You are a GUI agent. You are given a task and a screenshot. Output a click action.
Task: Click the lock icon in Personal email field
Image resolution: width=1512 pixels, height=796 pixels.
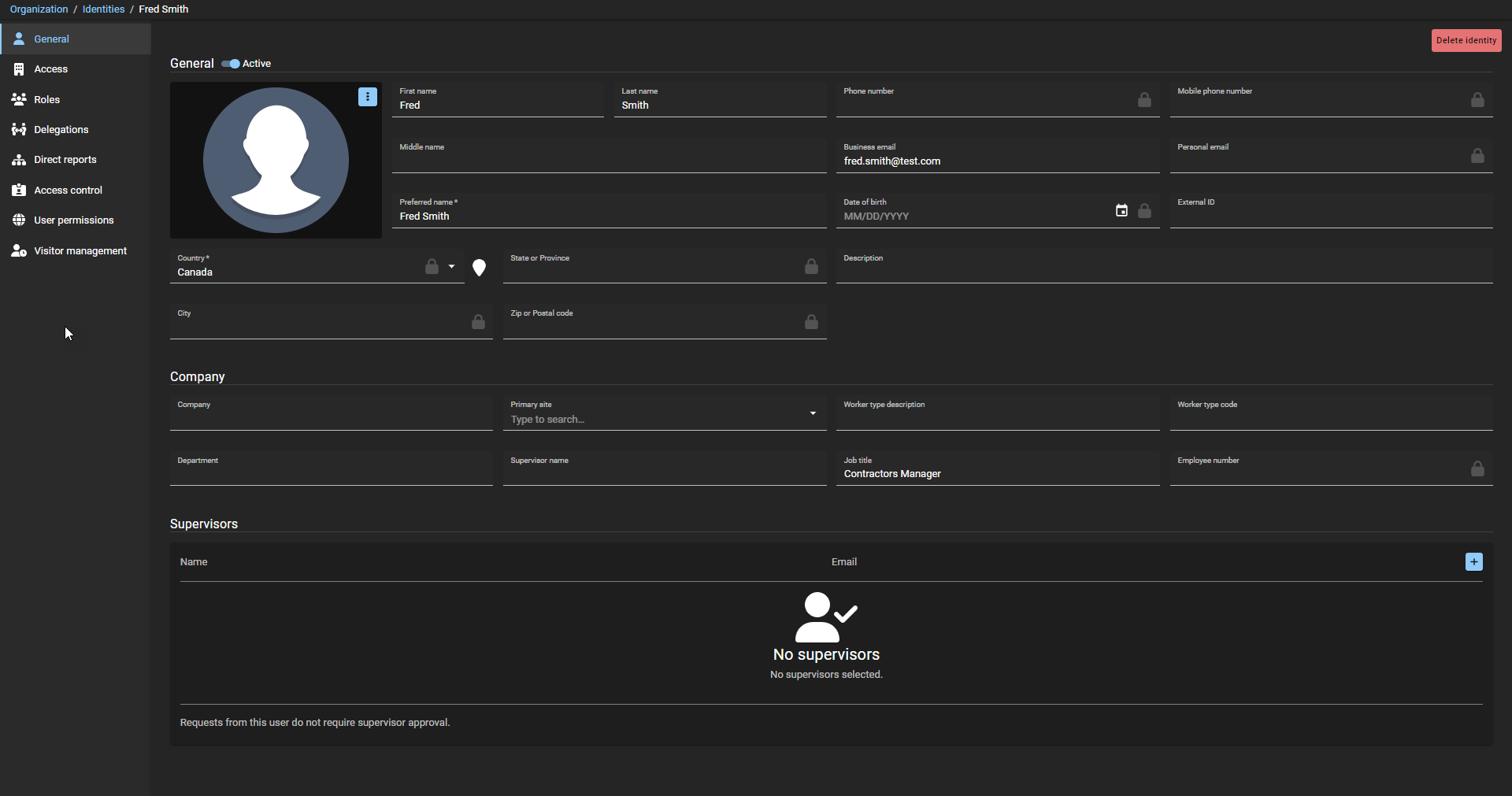pyautogui.click(x=1477, y=156)
